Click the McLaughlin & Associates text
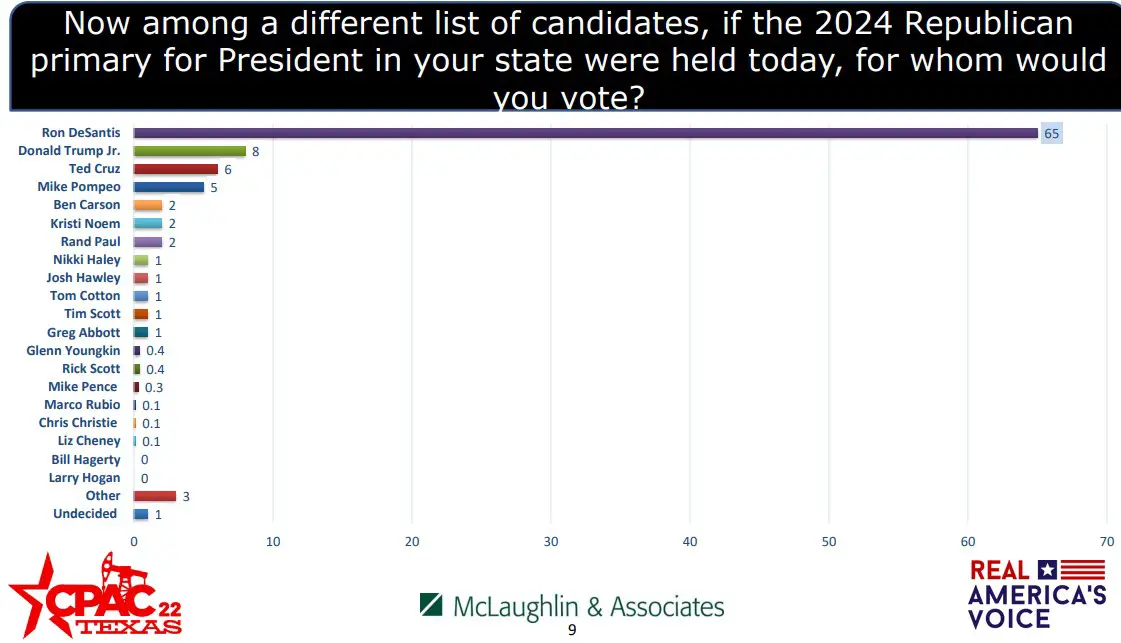1121x643 pixels. [x=588, y=607]
